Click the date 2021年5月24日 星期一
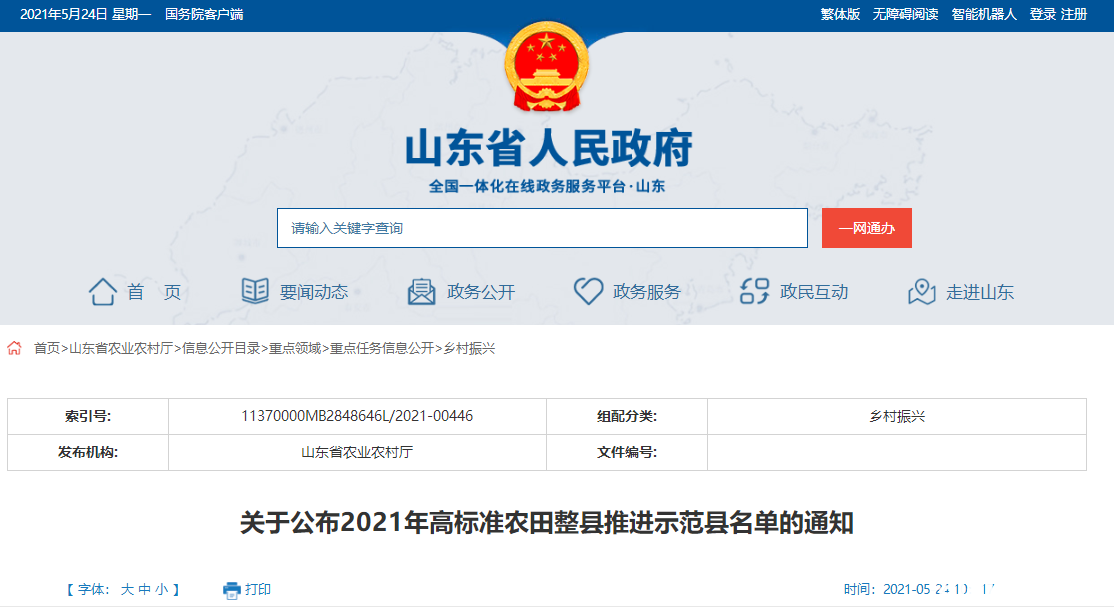The image size is (1114, 607). pyautogui.click(x=85, y=14)
